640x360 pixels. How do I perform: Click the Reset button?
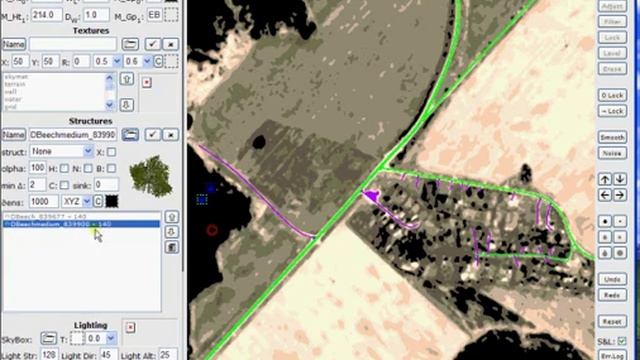point(612,322)
